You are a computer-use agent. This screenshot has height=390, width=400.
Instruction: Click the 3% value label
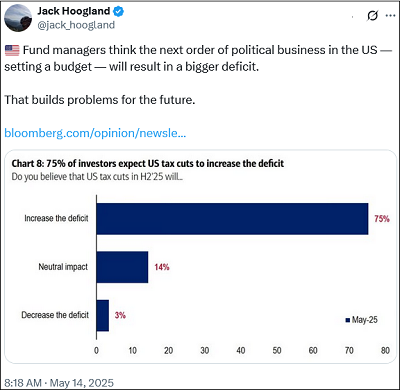pyautogui.click(x=120, y=315)
